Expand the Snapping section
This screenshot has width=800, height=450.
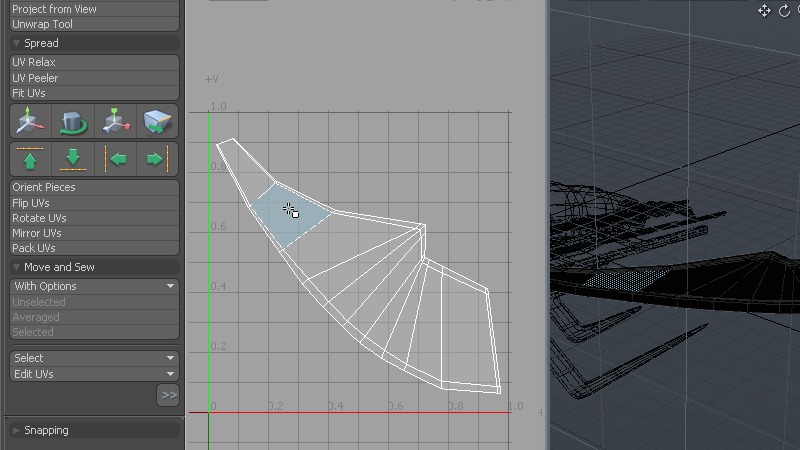(16, 430)
